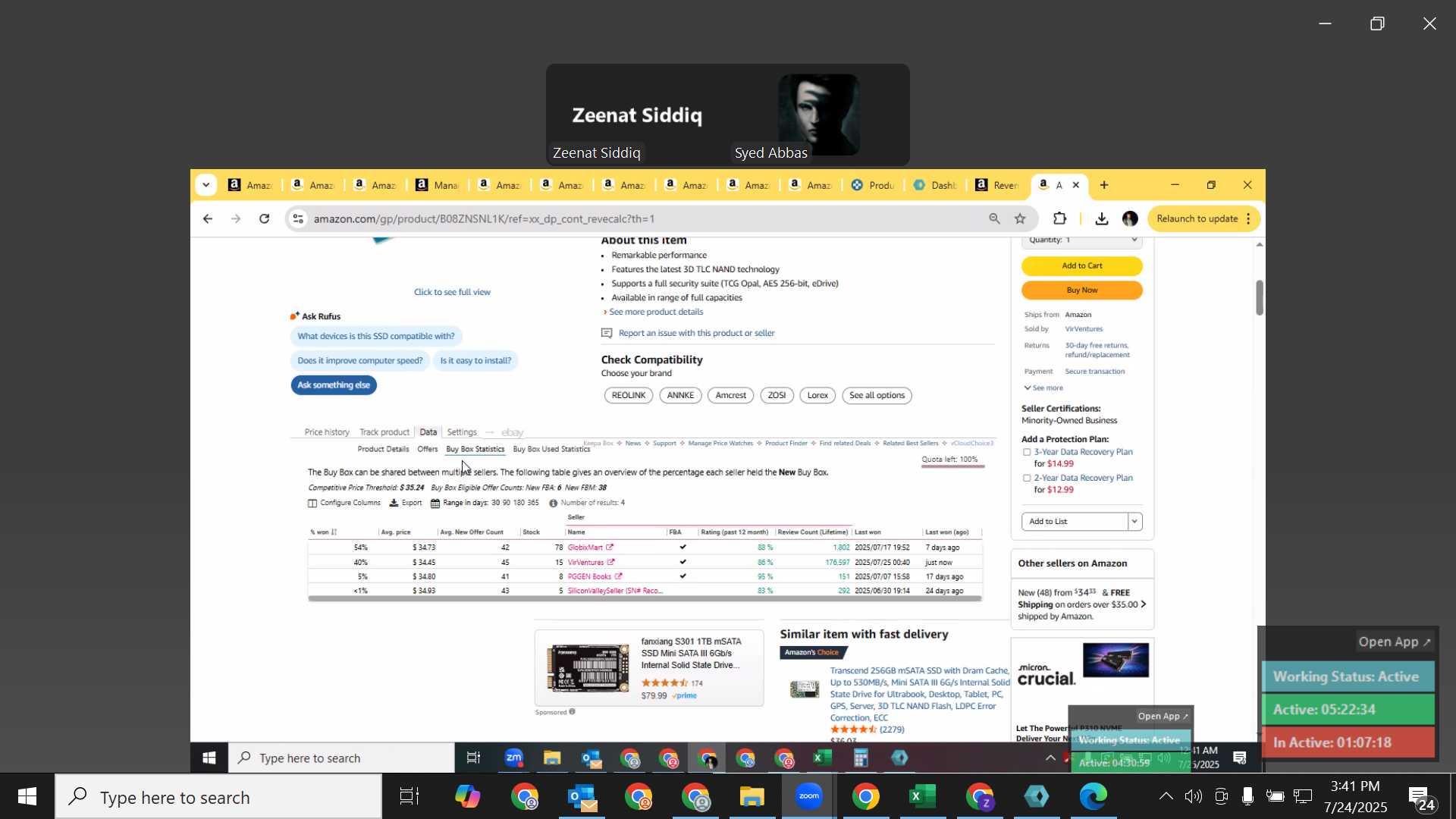1456x819 pixels.
Task: Select the REOLINK brand option
Action: pos(629,396)
